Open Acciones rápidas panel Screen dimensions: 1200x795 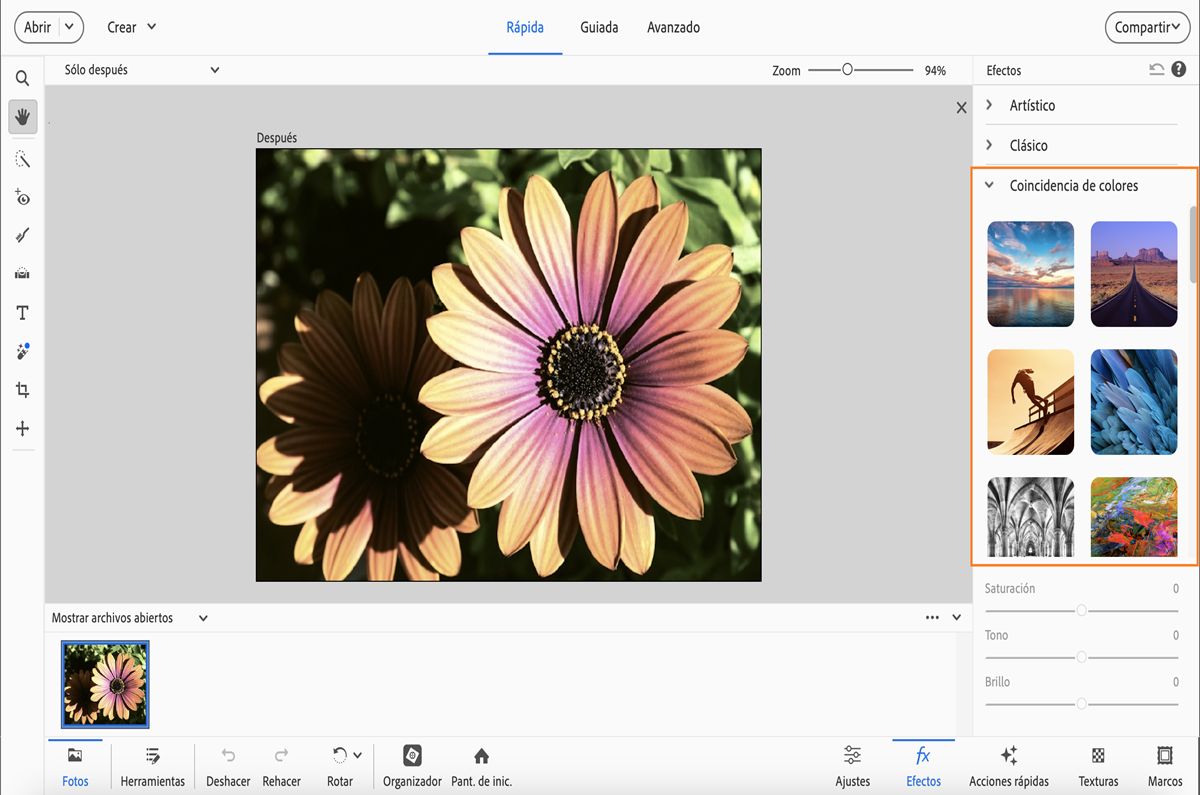tap(1008, 767)
